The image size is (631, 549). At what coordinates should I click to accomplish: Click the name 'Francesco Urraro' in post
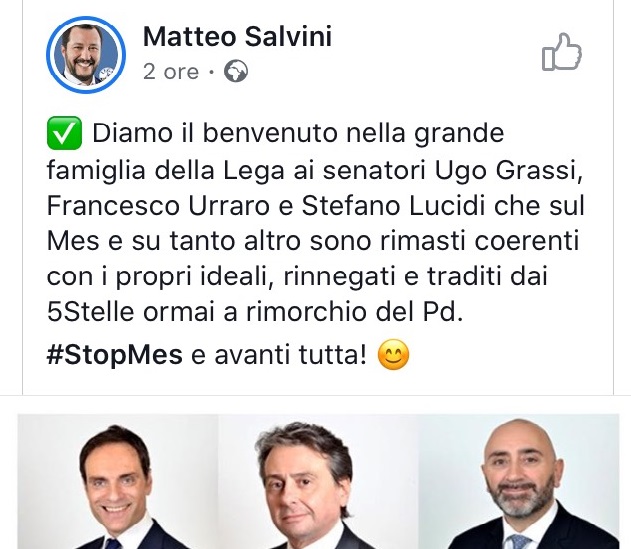pyautogui.click(x=159, y=206)
